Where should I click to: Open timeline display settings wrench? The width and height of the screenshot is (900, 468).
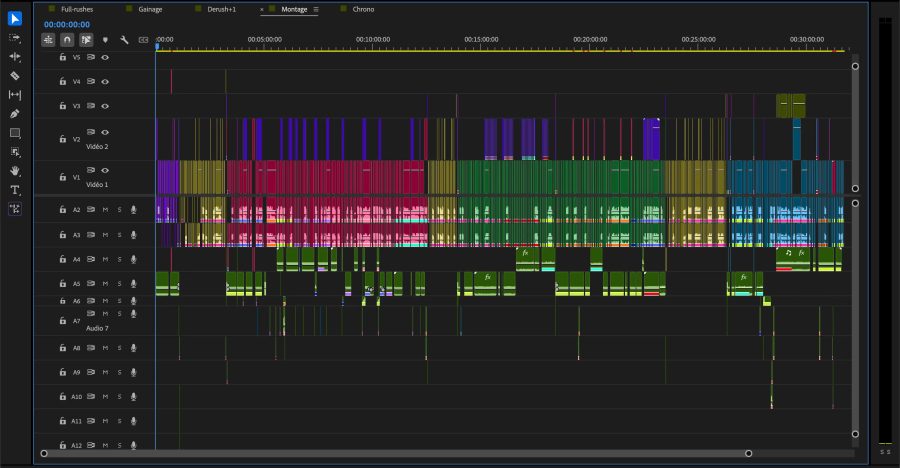coord(124,40)
